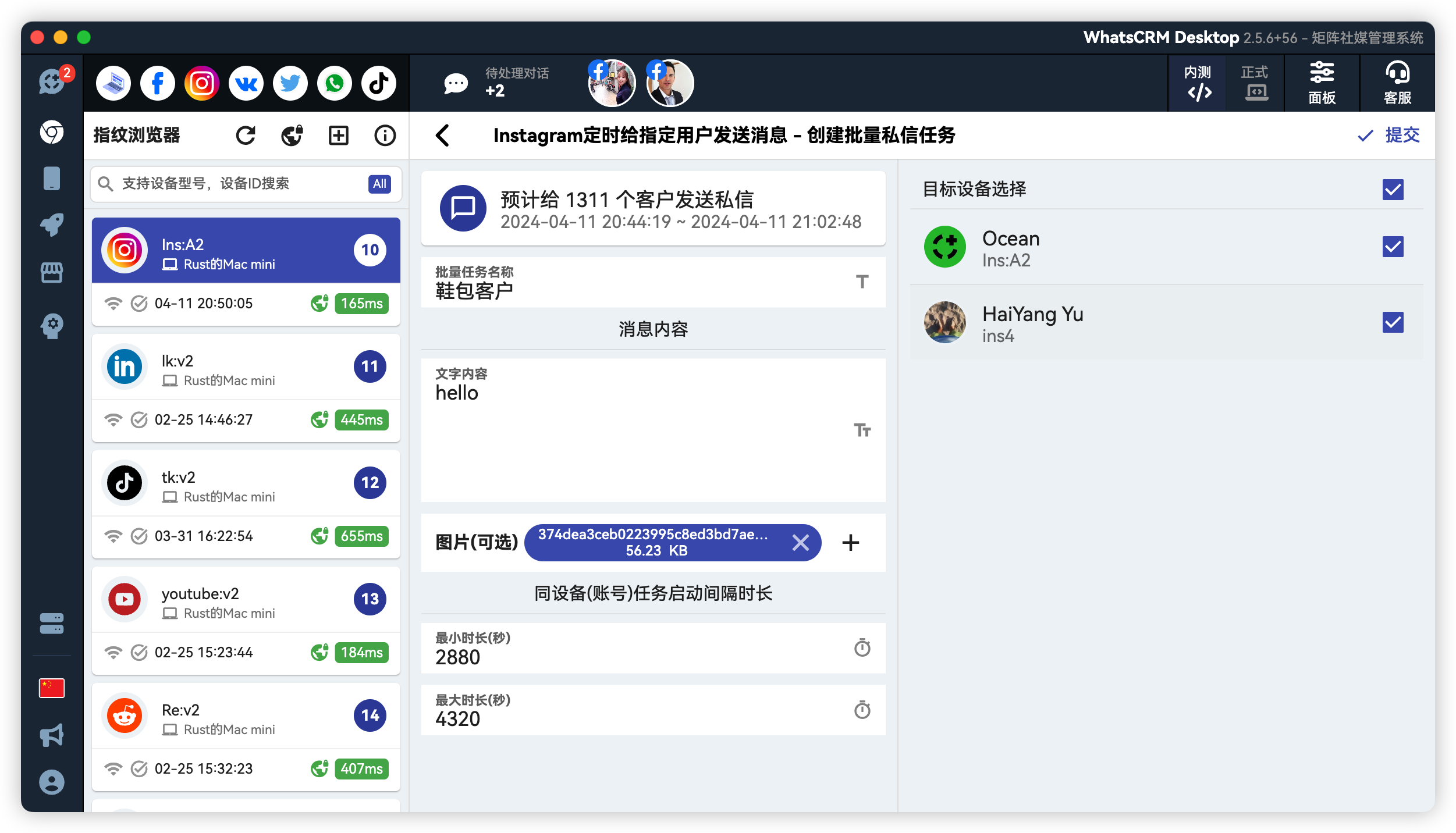Click the WhatsApp channel icon
This screenshot has width=1456, height=833.
point(335,83)
